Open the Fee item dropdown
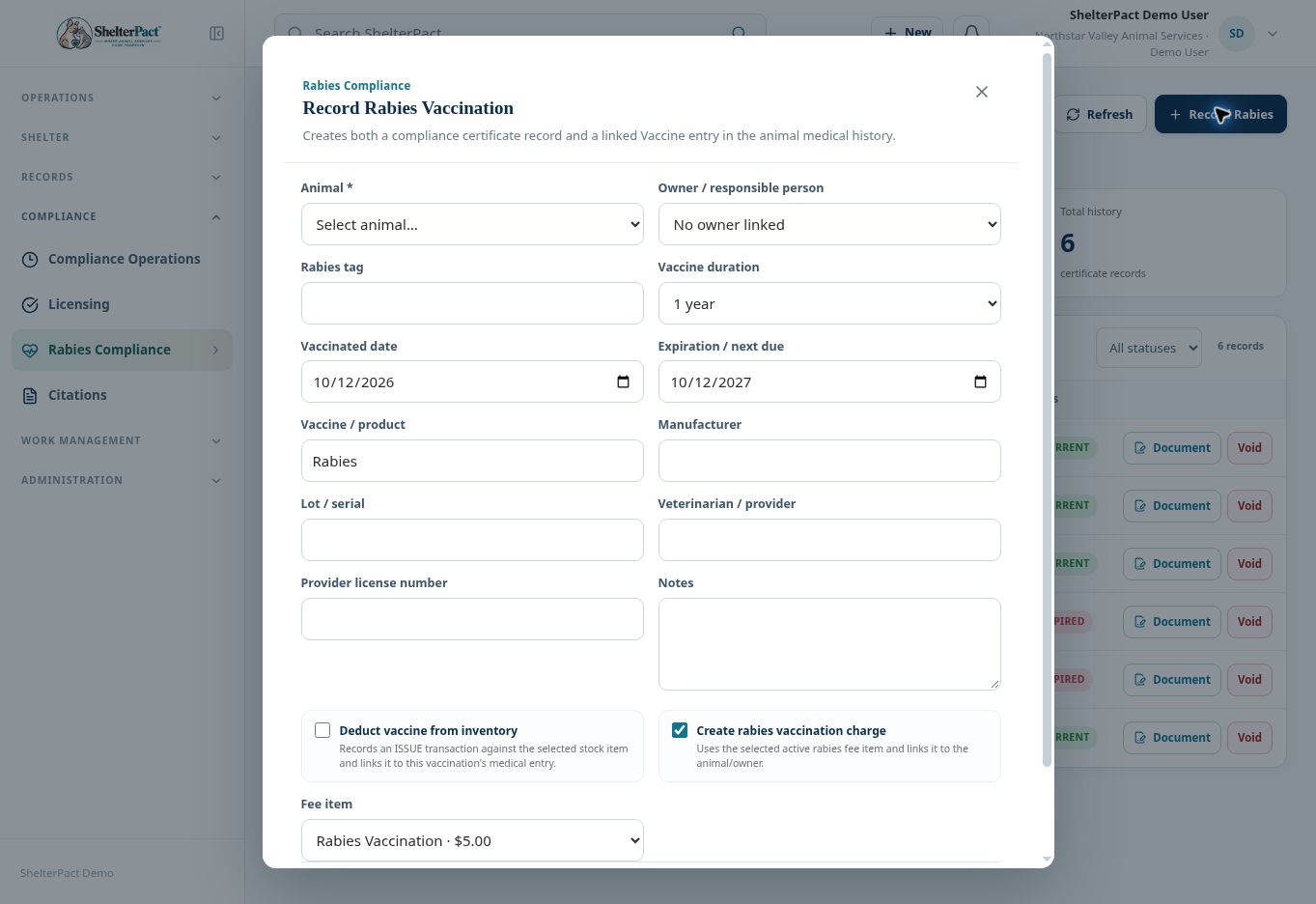1316x904 pixels. (472, 840)
